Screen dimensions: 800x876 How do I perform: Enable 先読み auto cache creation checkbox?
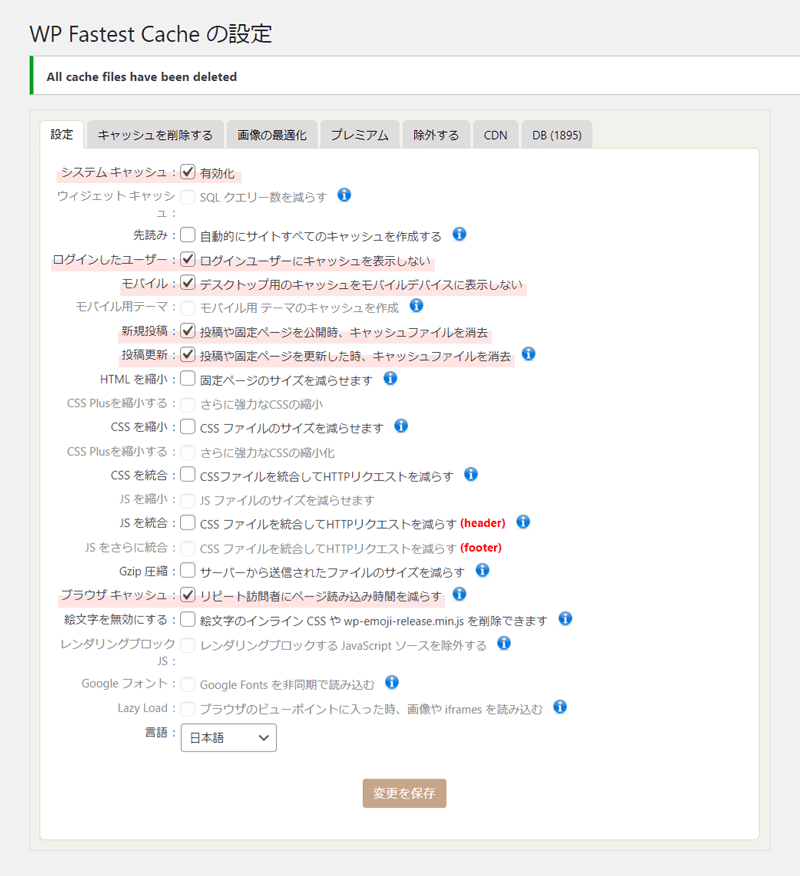pos(188,235)
